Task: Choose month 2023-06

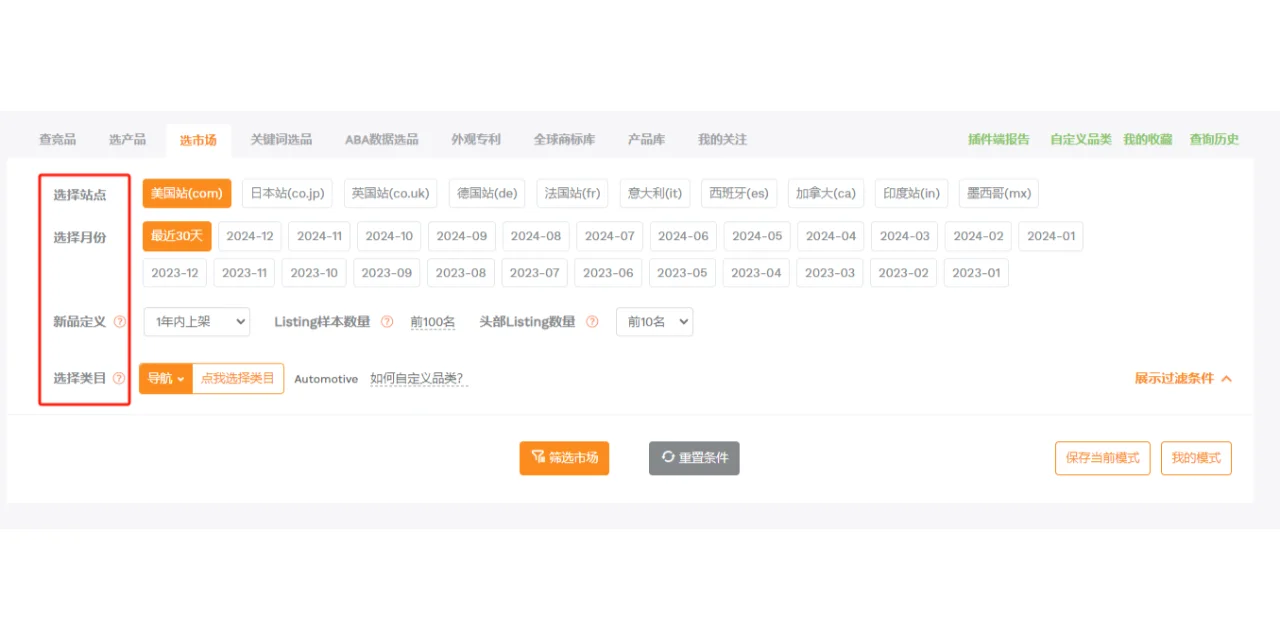Action: pyautogui.click(x=608, y=273)
